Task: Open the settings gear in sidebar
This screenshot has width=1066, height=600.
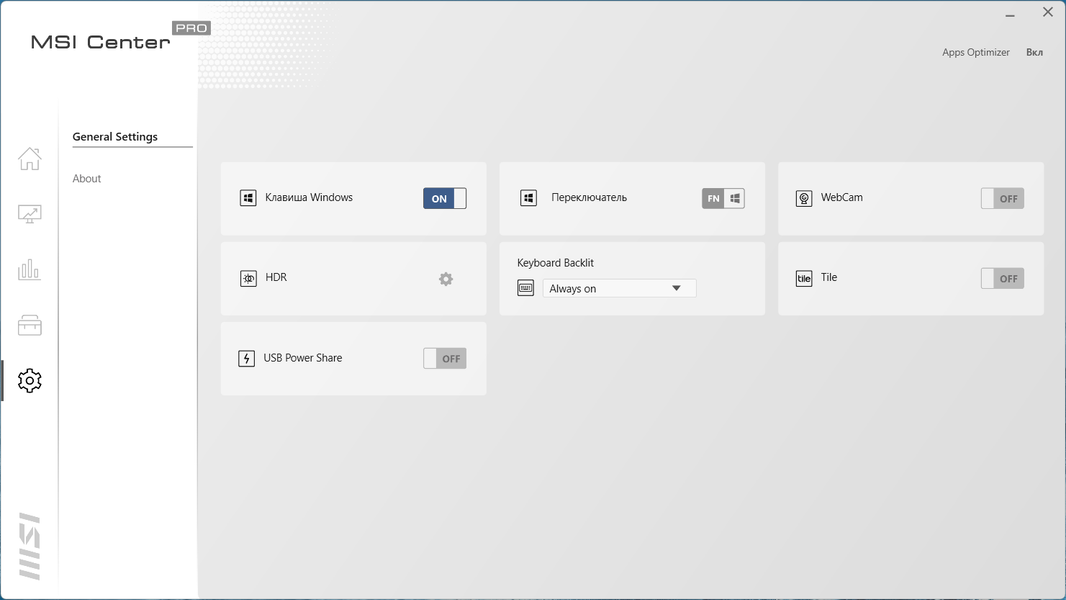Action: [29, 381]
